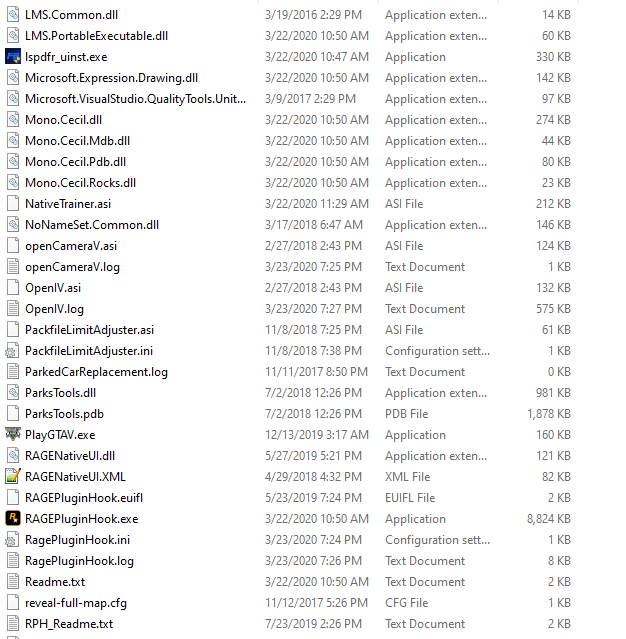Select the Microsoft.Expression.Drawing.dll icon
Viewport: 626px width, 639px height.
[x=13, y=78]
